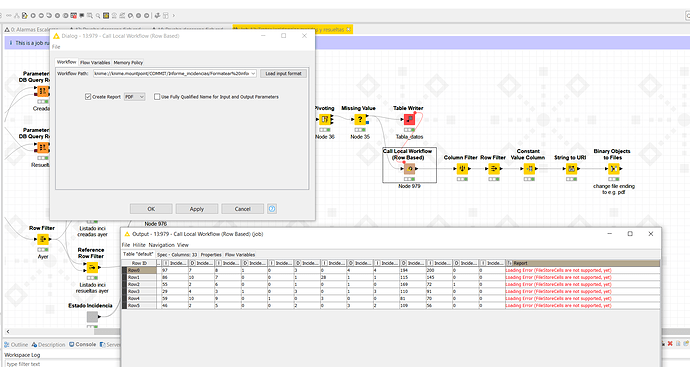Switch to Memory Policy tab in dialog
The image size is (690, 367).
coord(128,62)
